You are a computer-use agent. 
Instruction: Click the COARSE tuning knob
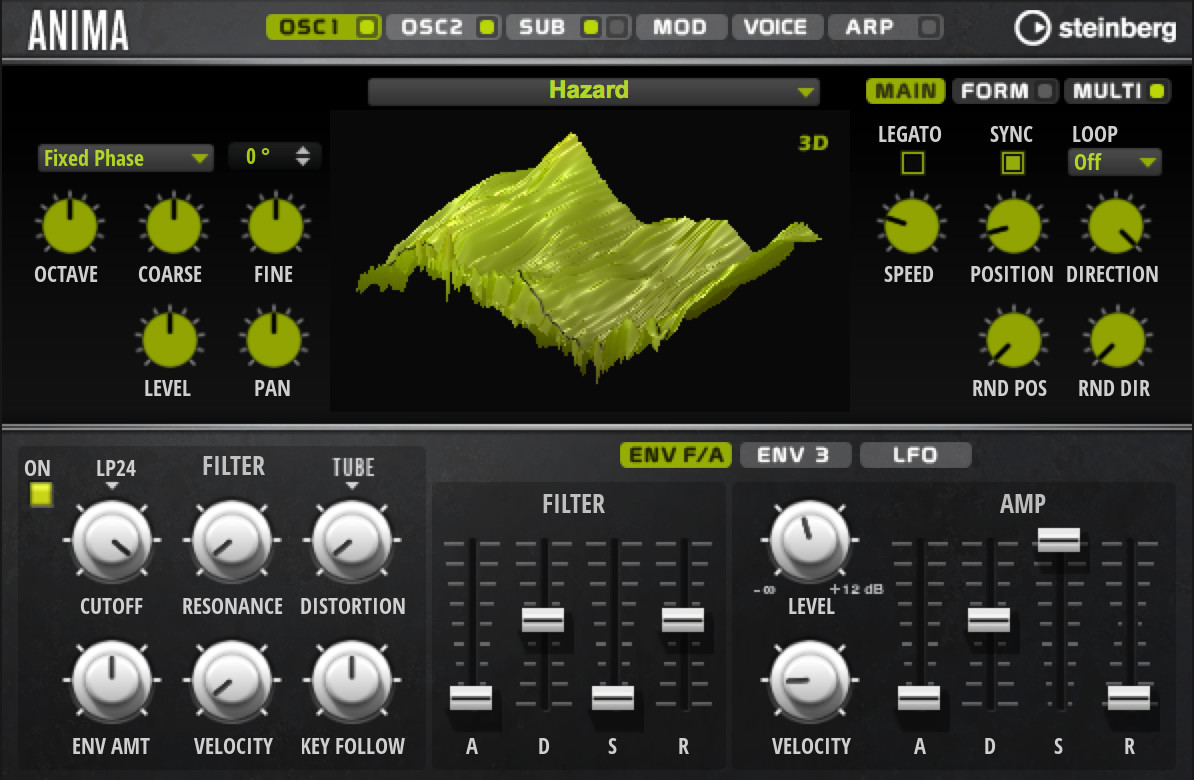pos(173,225)
